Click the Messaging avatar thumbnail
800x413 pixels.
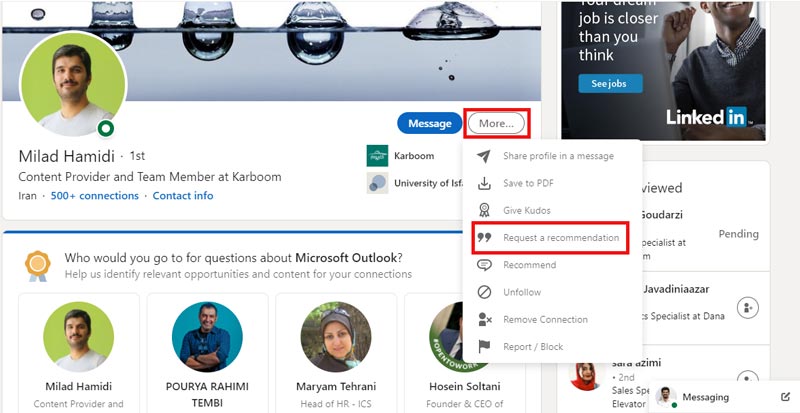(666, 397)
